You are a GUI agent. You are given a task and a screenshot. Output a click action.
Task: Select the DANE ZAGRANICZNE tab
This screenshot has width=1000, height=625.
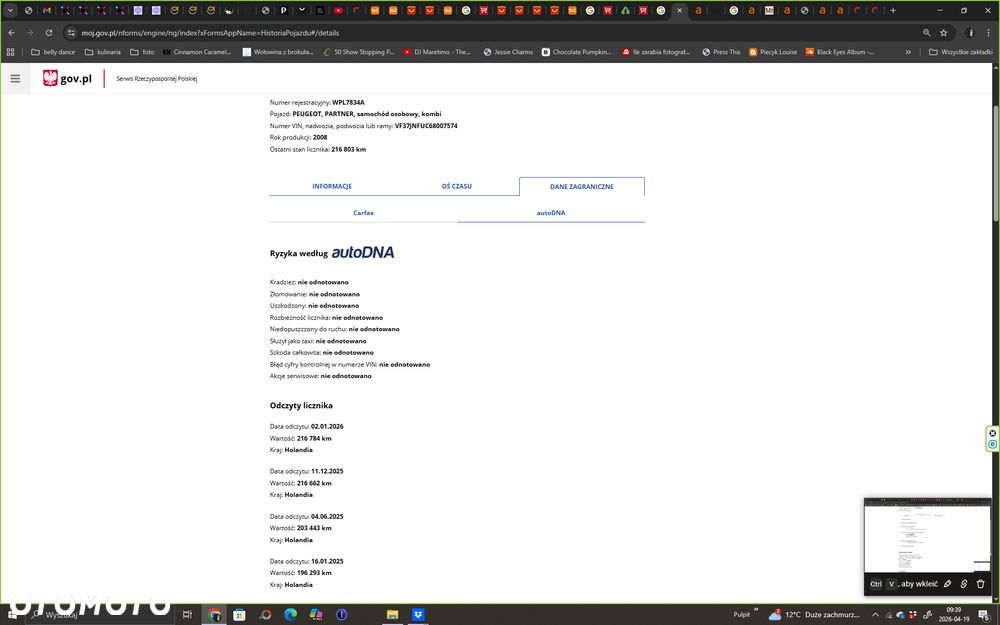(582, 186)
